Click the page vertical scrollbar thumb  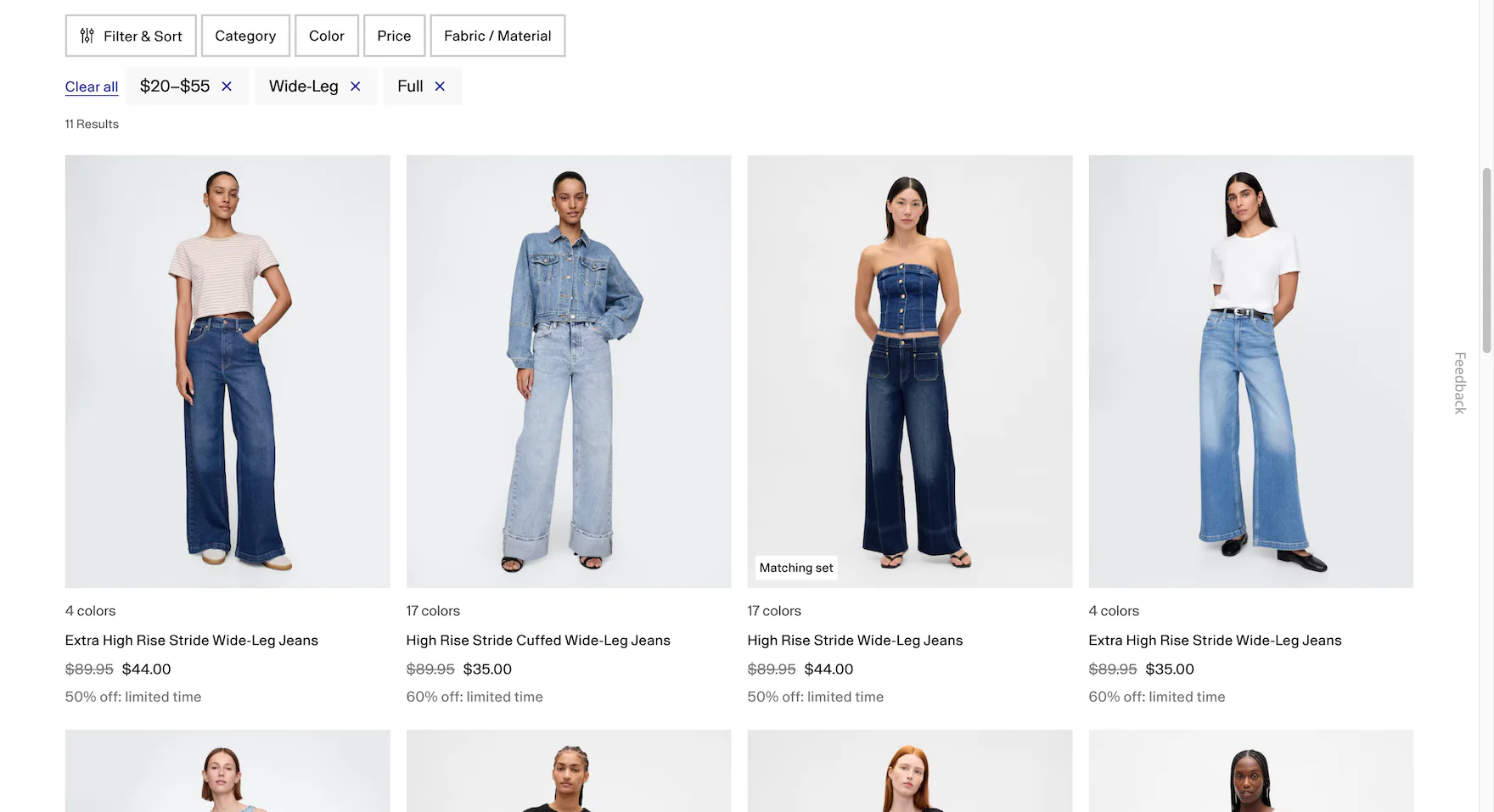tap(1486, 260)
